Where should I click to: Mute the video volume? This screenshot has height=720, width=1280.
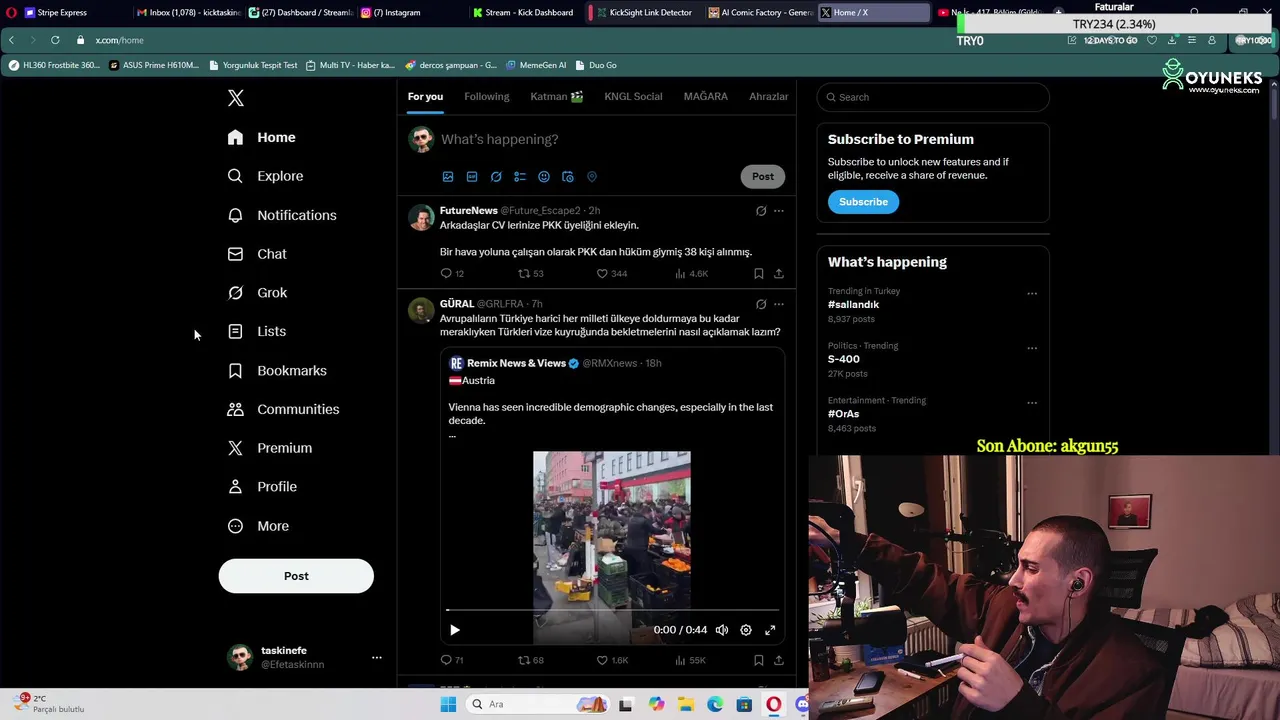[722, 630]
